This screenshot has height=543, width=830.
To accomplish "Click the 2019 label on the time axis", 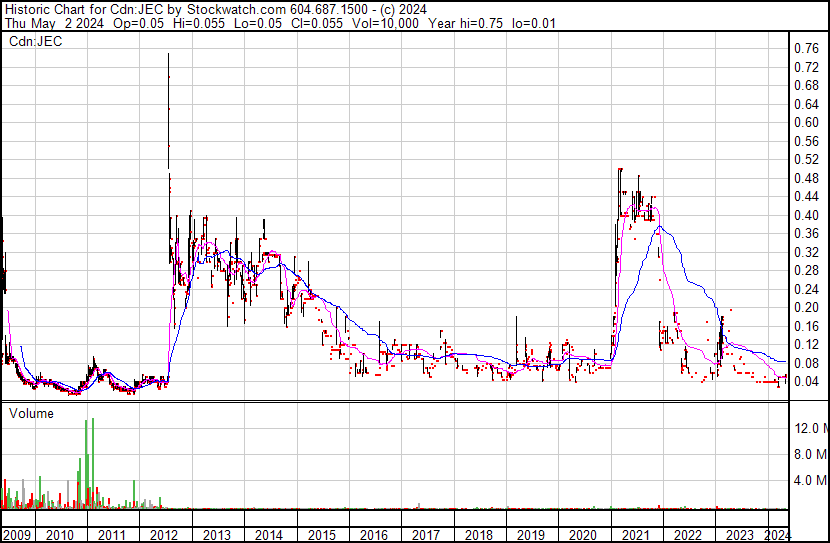I will pyautogui.click(x=530, y=535).
